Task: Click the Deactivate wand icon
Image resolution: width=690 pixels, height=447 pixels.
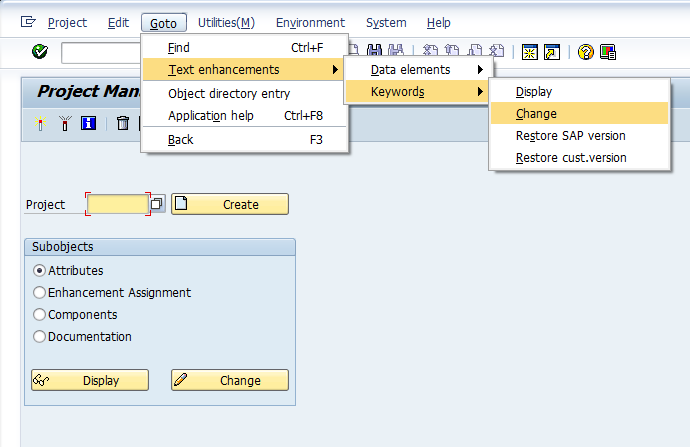Action: [x=65, y=123]
